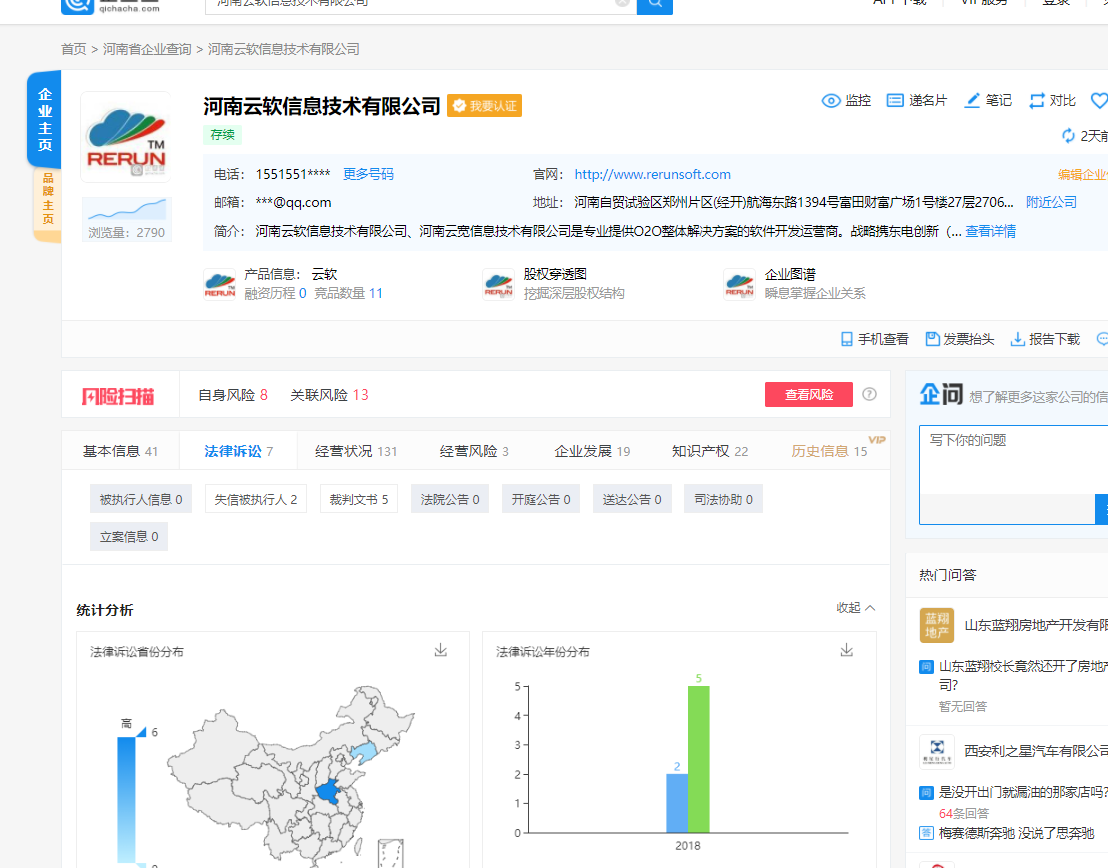Click the 附近公司 link

click(1051, 202)
